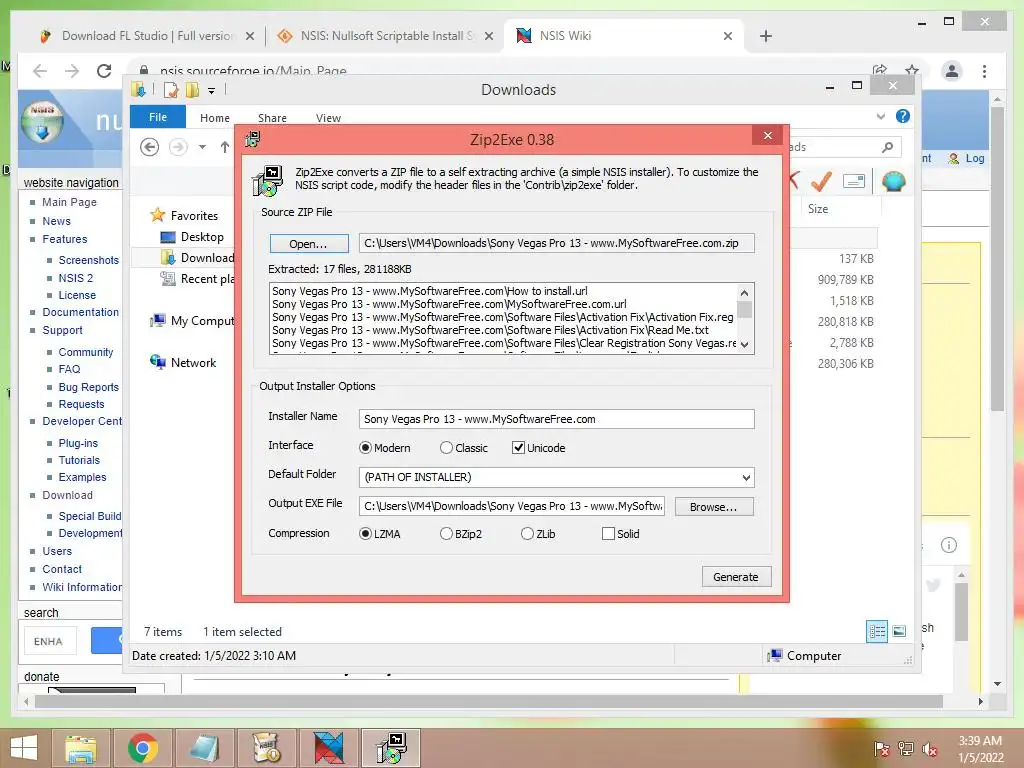Click the Zip2Exe title bar icon
This screenshot has width=1024, height=768.
coord(253,139)
